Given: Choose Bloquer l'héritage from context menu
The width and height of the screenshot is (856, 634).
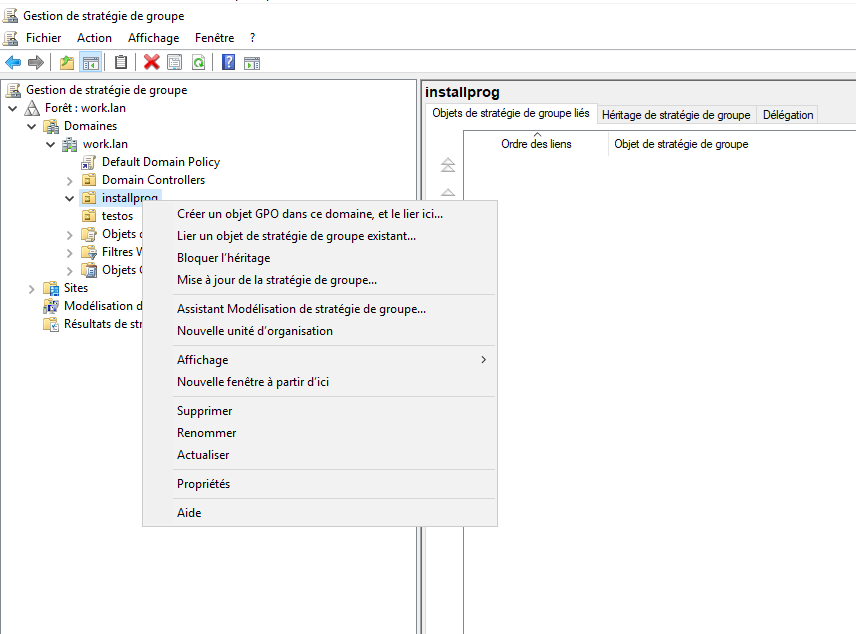Looking at the screenshot, I should coord(223,258).
